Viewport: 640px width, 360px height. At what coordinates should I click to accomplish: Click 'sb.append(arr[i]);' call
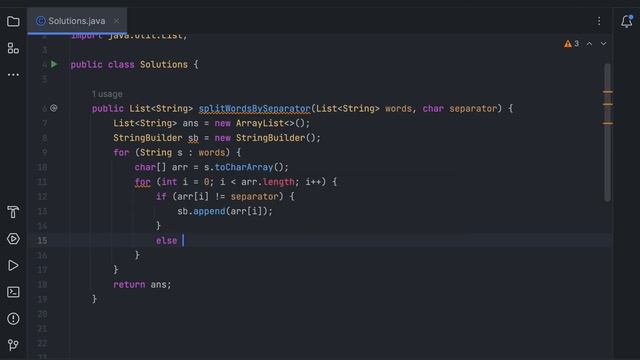(x=225, y=211)
